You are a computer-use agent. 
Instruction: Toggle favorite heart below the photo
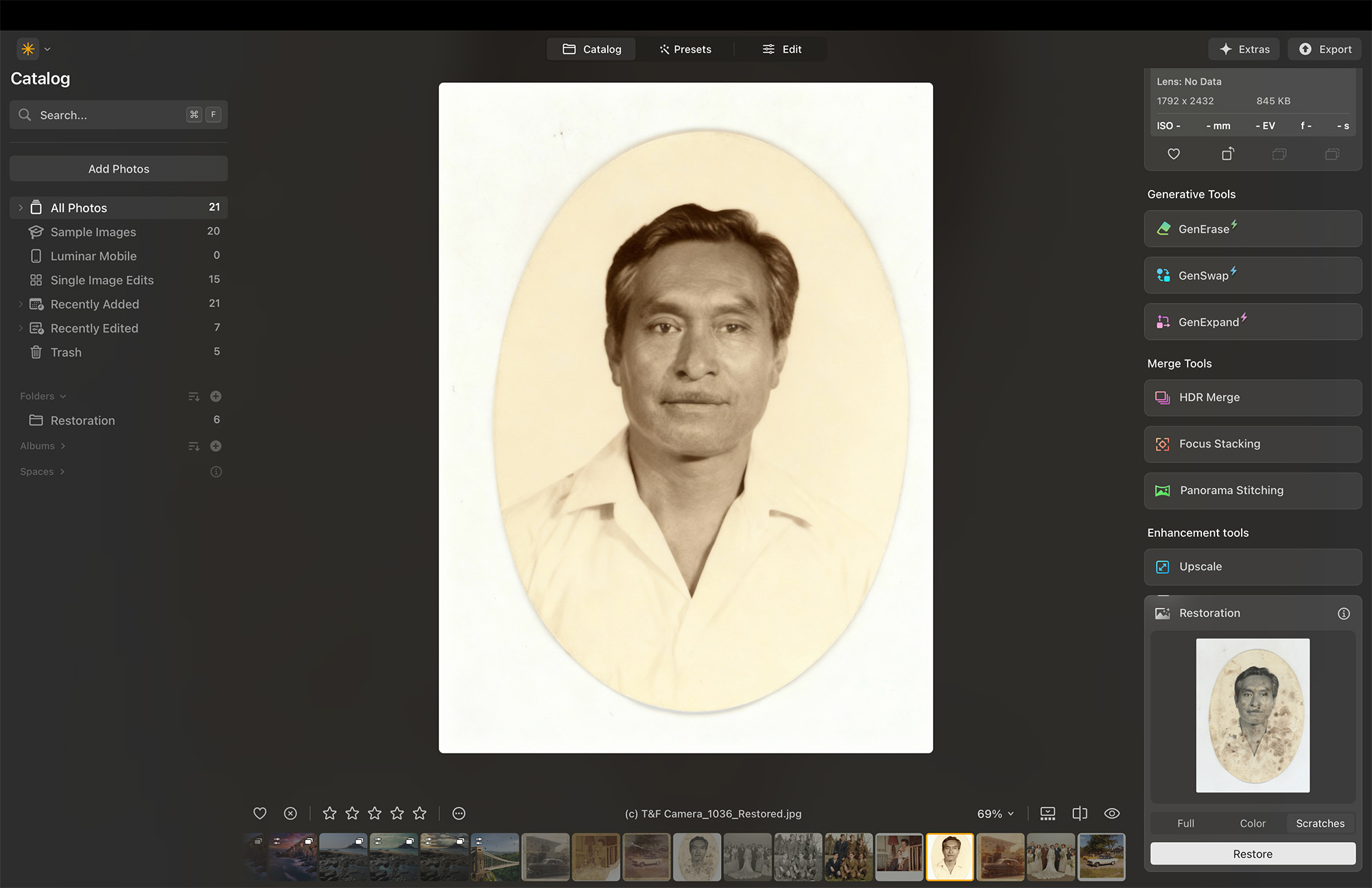point(259,813)
